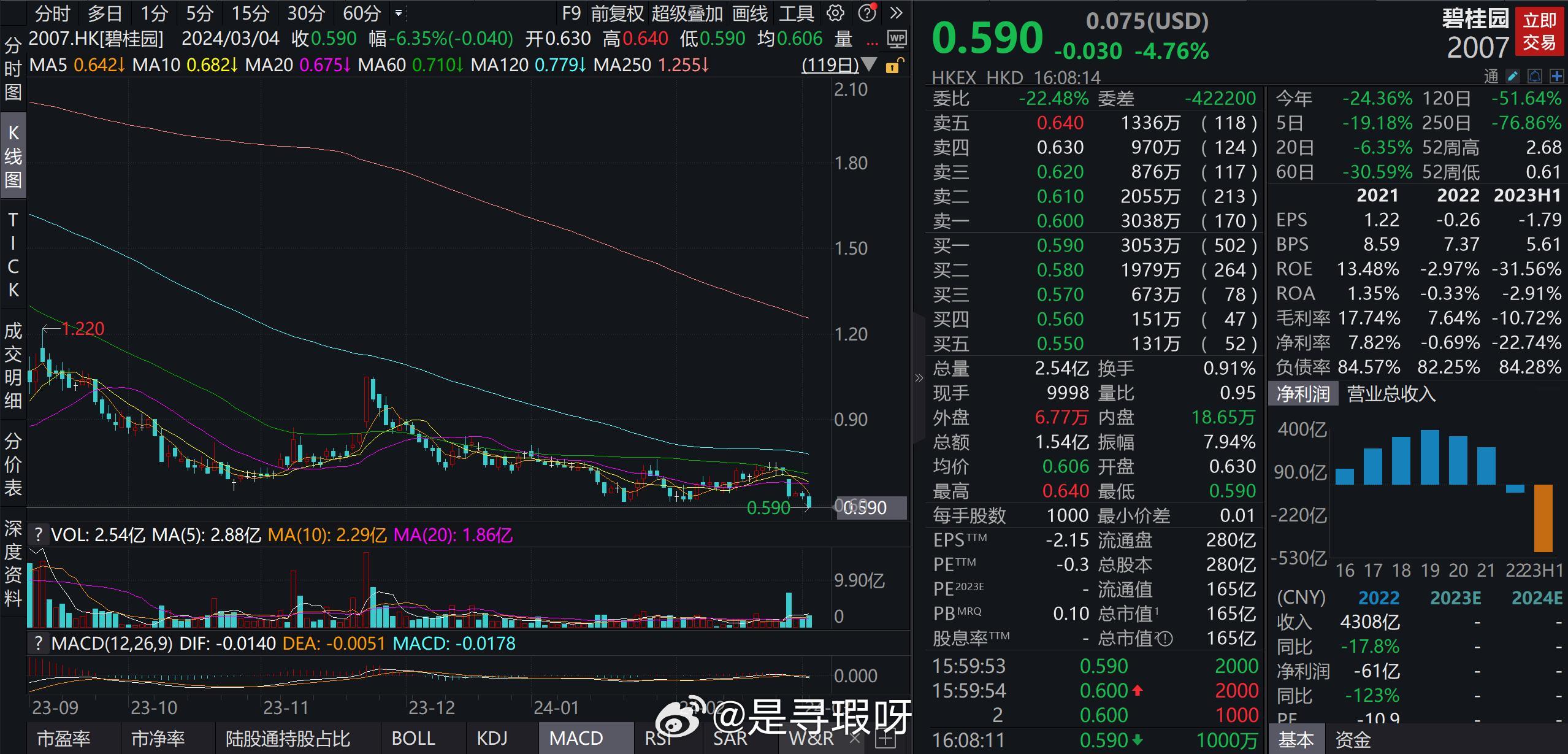The width and height of the screenshot is (1568, 754).
Task: Open the 前复权 adjustment option
Action: point(617,13)
